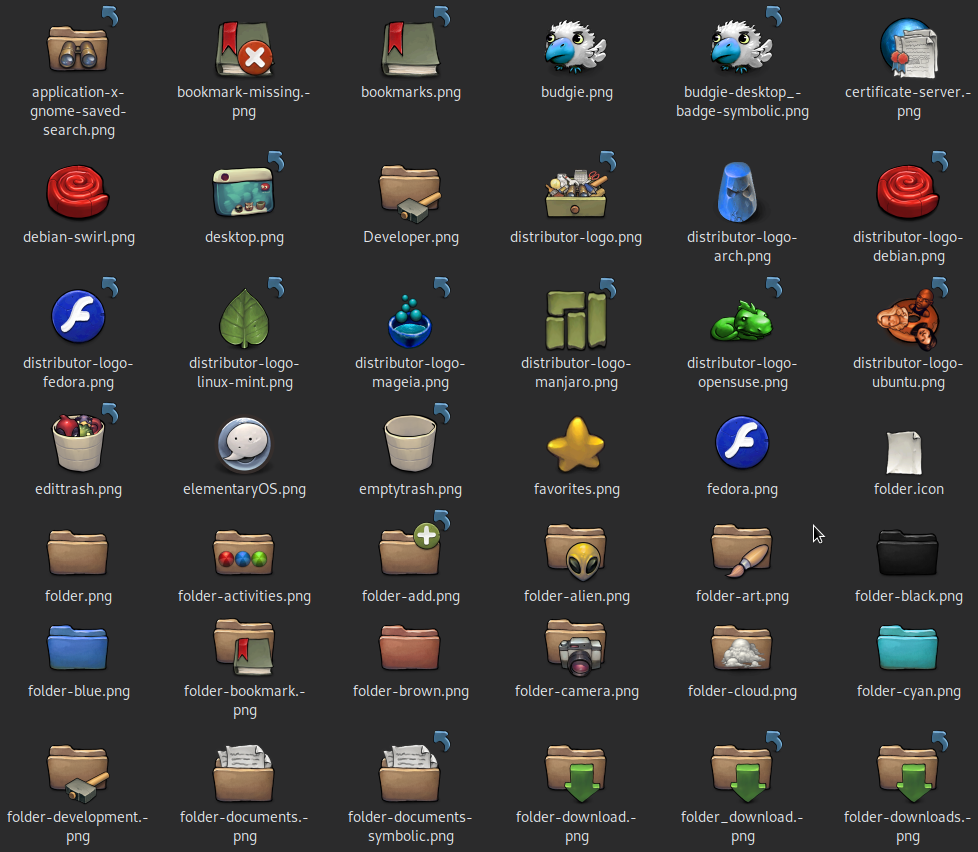Click the elementaryOS.png speech bubble icon
The height and width of the screenshot is (852, 978).
pos(244,444)
